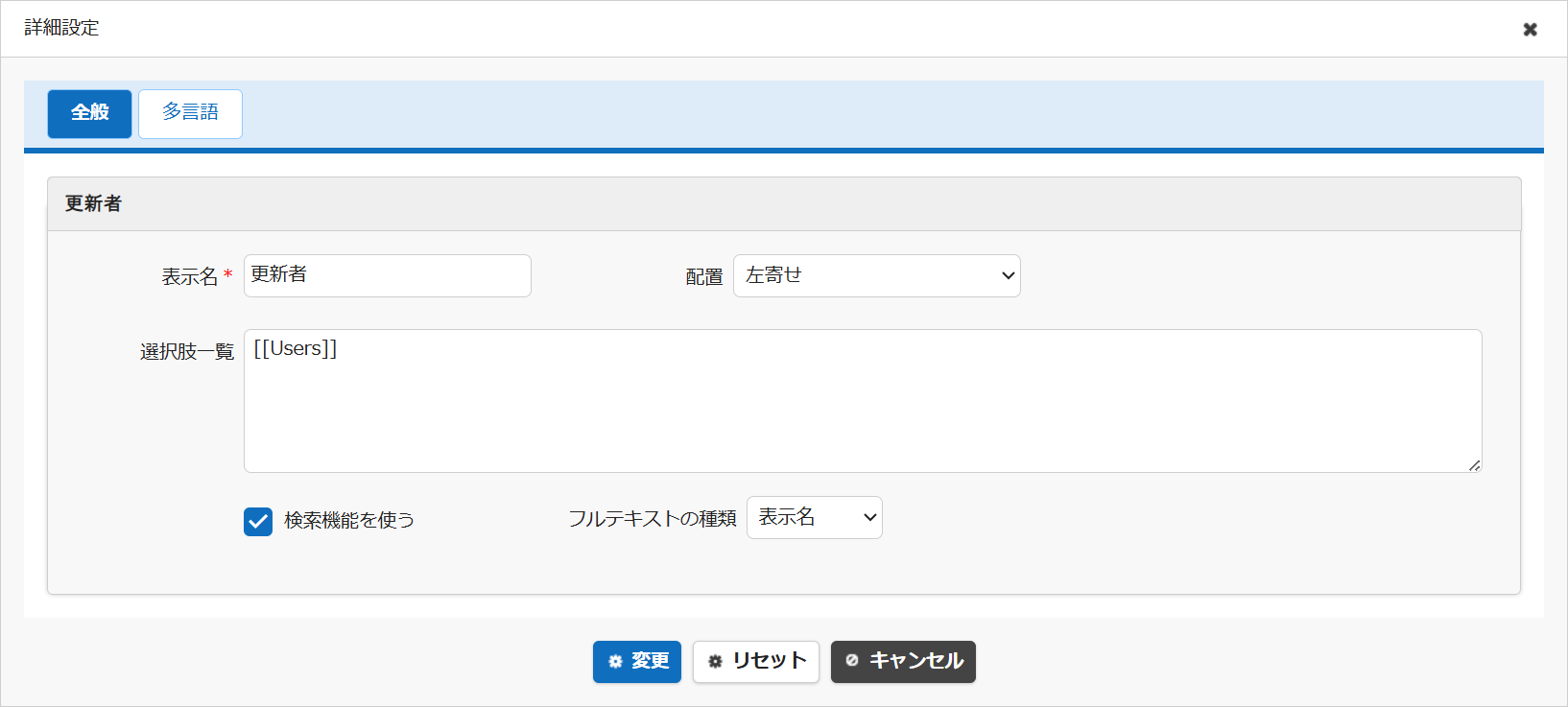Click the 詳細設定 dialog title
Screen dimensions: 1568x707
61,28
